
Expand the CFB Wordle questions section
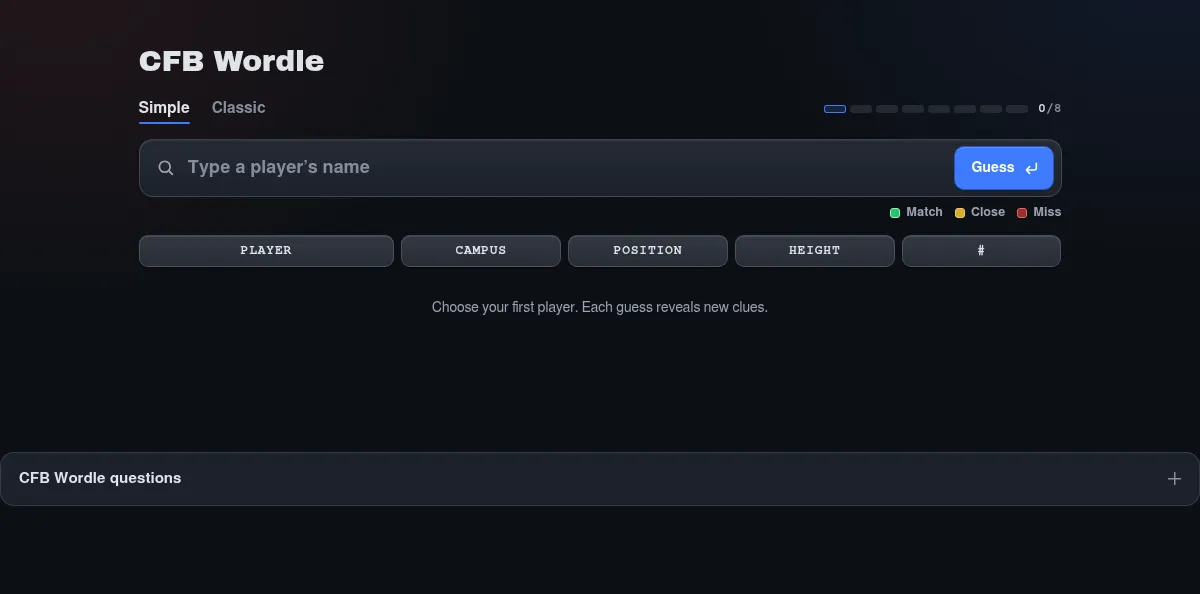tap(600, 479)
